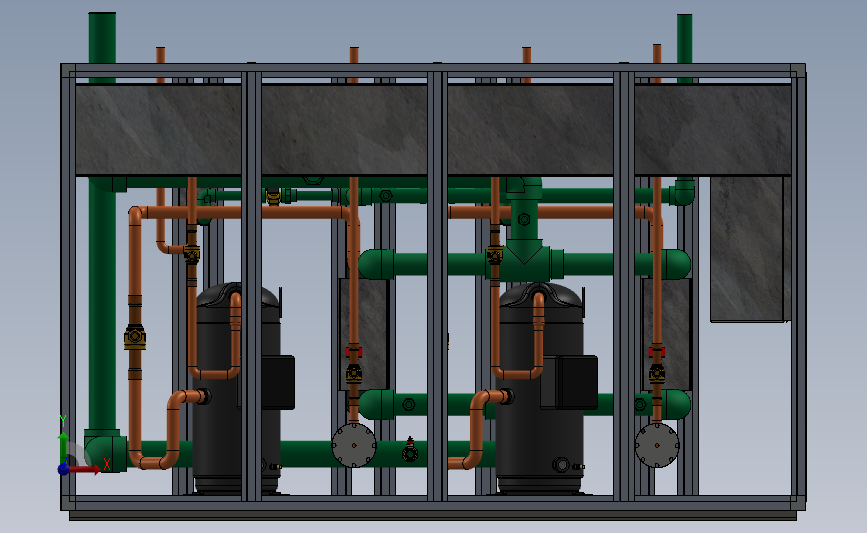Image resolution: width=867 pixels, height=533 pixels.
Task: Select the thin green pipe stub above the top-right frame
Action: pos(685,40)
